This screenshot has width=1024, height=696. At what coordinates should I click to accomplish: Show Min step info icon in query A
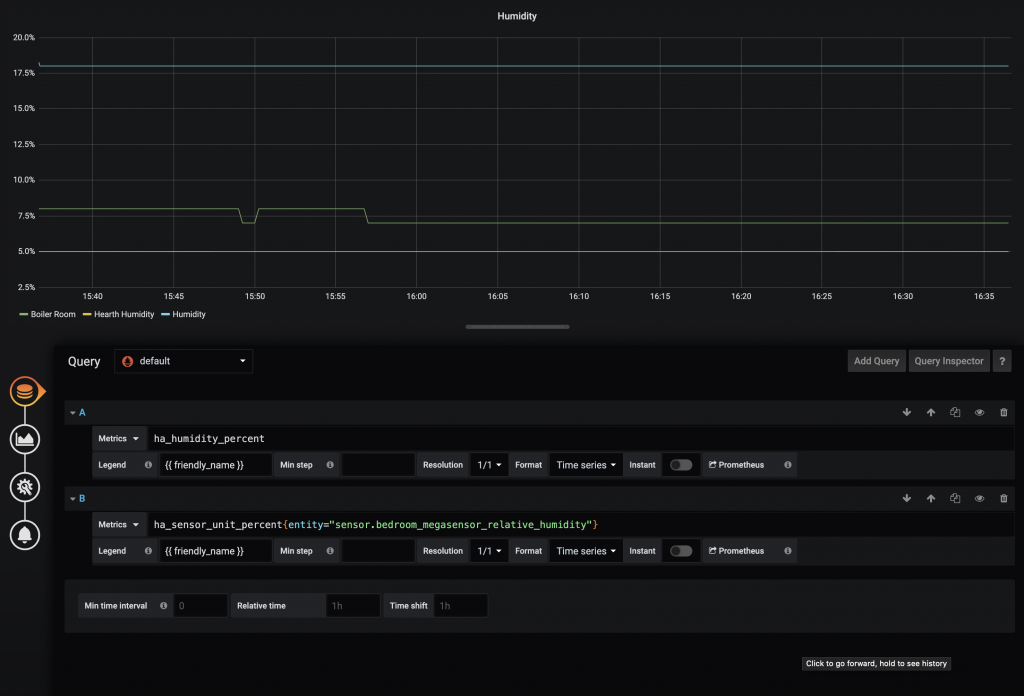click(330, 465)
